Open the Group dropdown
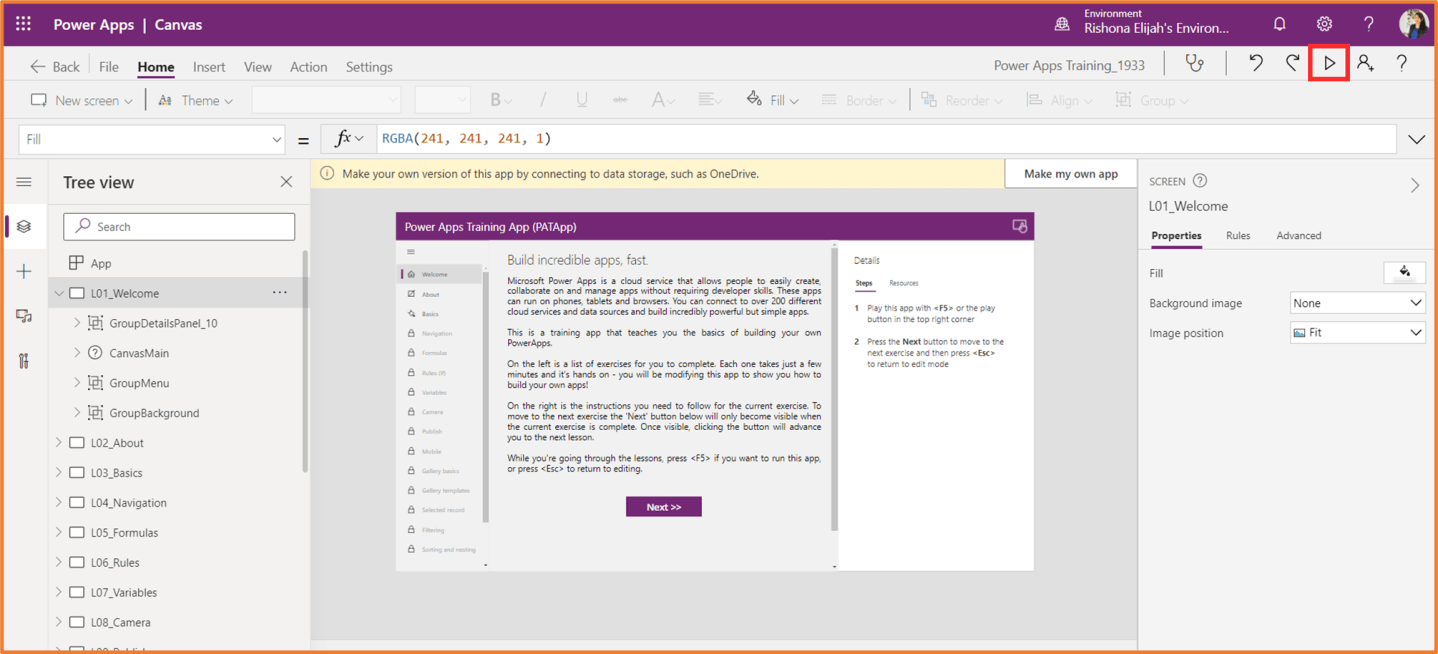Image resolution: width=1438 pixels, height=654 pixels. click(1152, 100)
